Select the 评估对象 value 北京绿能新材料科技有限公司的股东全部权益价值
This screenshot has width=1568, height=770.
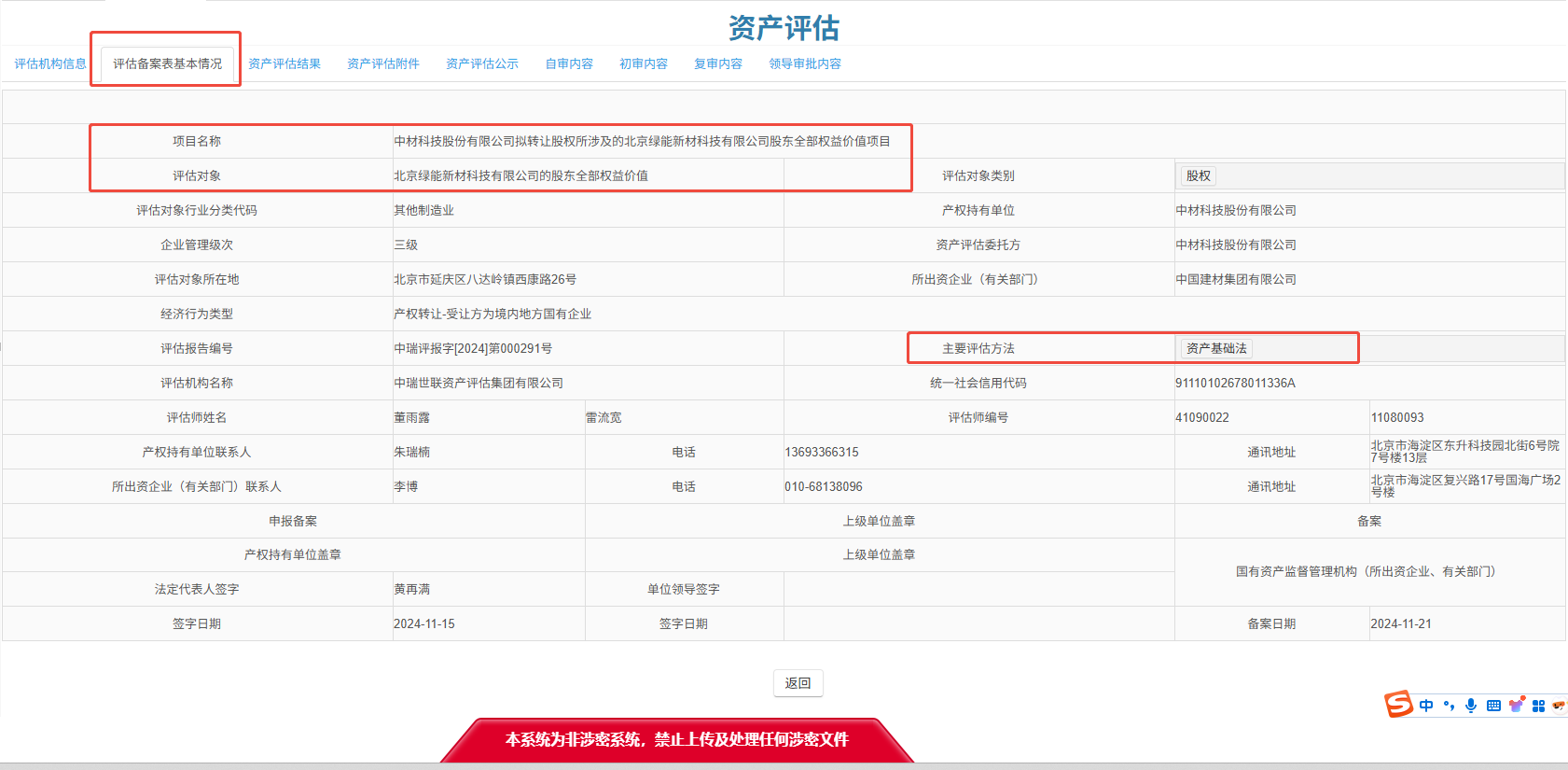[520, 175]
